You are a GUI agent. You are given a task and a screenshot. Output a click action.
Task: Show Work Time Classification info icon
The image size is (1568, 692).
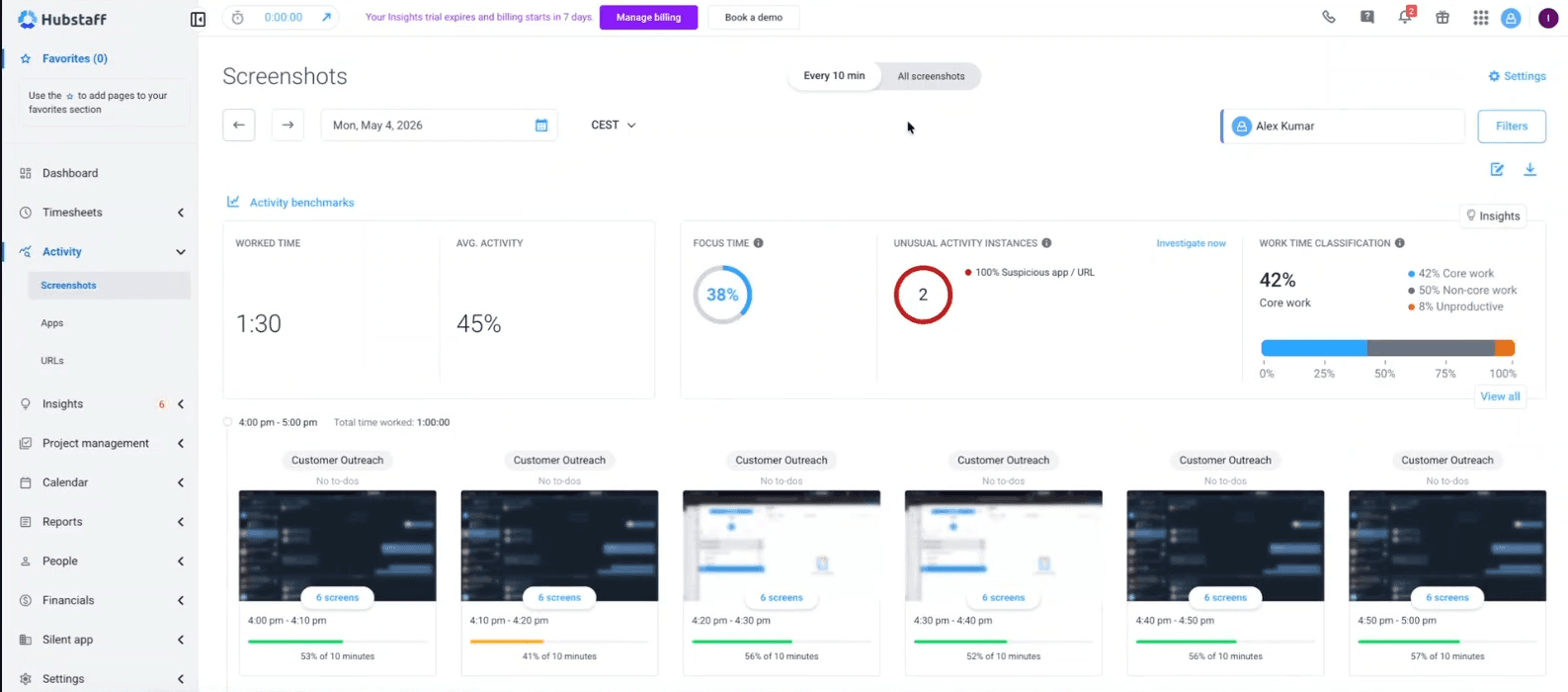(1400, 243)
